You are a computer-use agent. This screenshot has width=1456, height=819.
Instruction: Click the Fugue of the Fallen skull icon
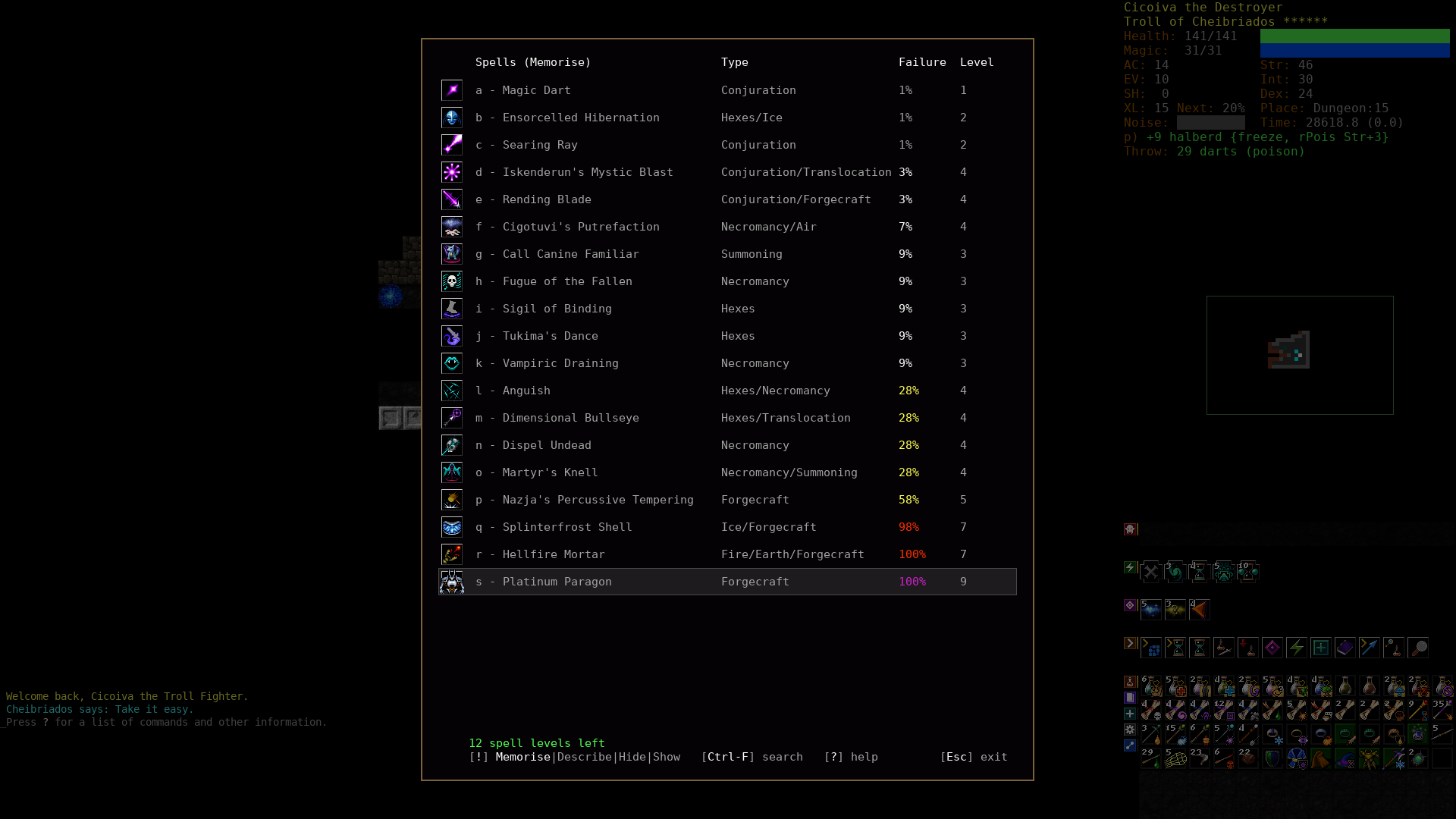452,281
